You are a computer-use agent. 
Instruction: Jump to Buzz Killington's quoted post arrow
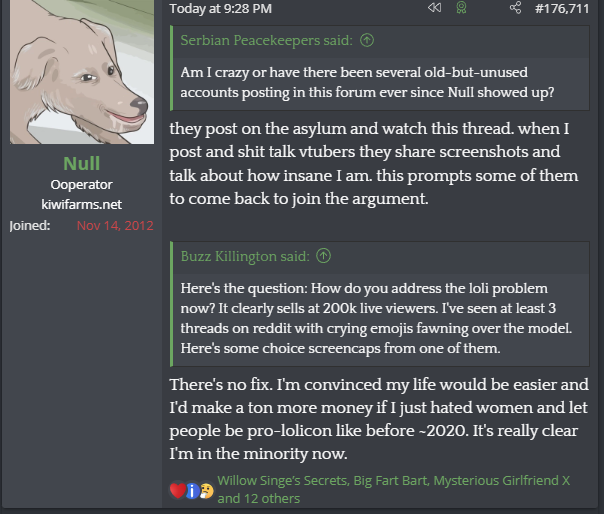pos(323,256)
